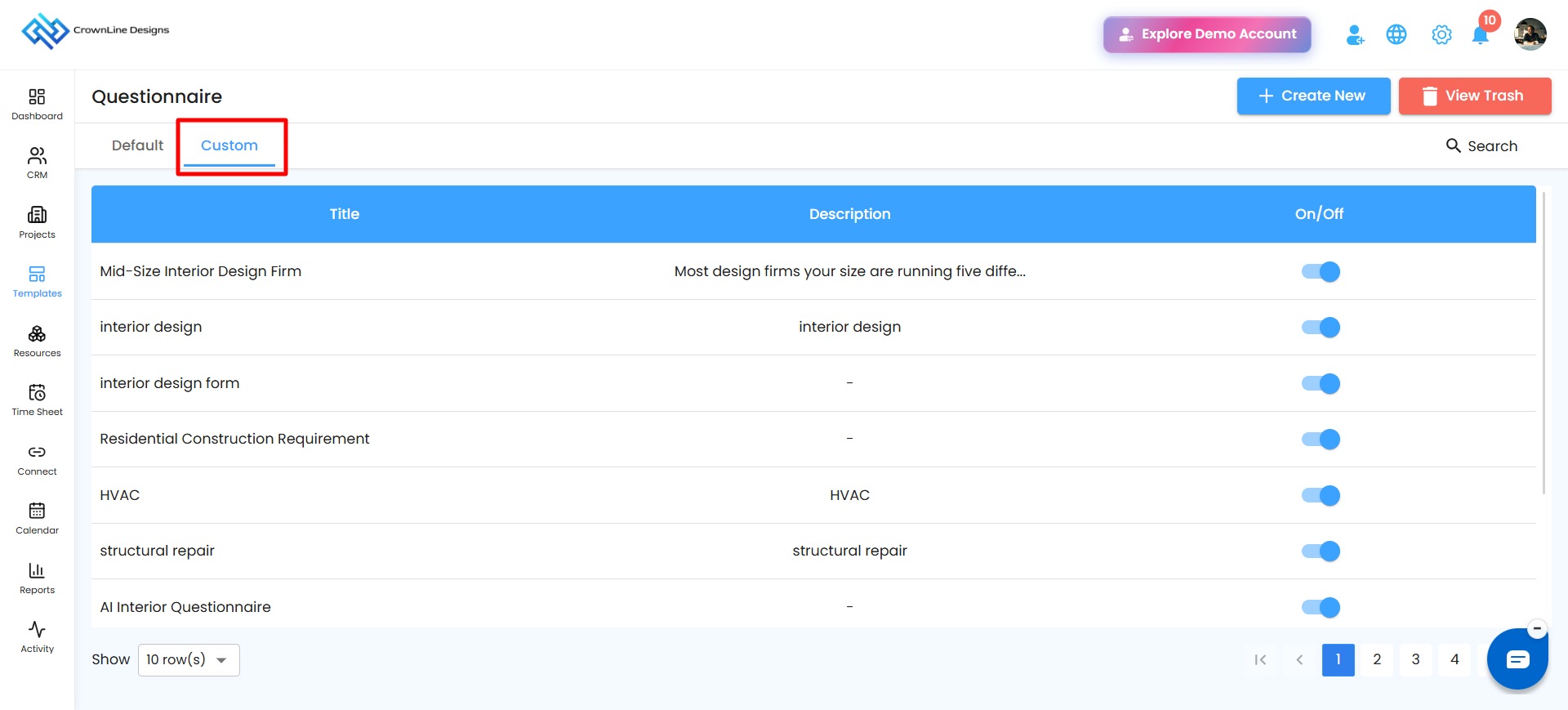
Task: Open the user profile avatar menu
Action: (x=1530, y=34)
